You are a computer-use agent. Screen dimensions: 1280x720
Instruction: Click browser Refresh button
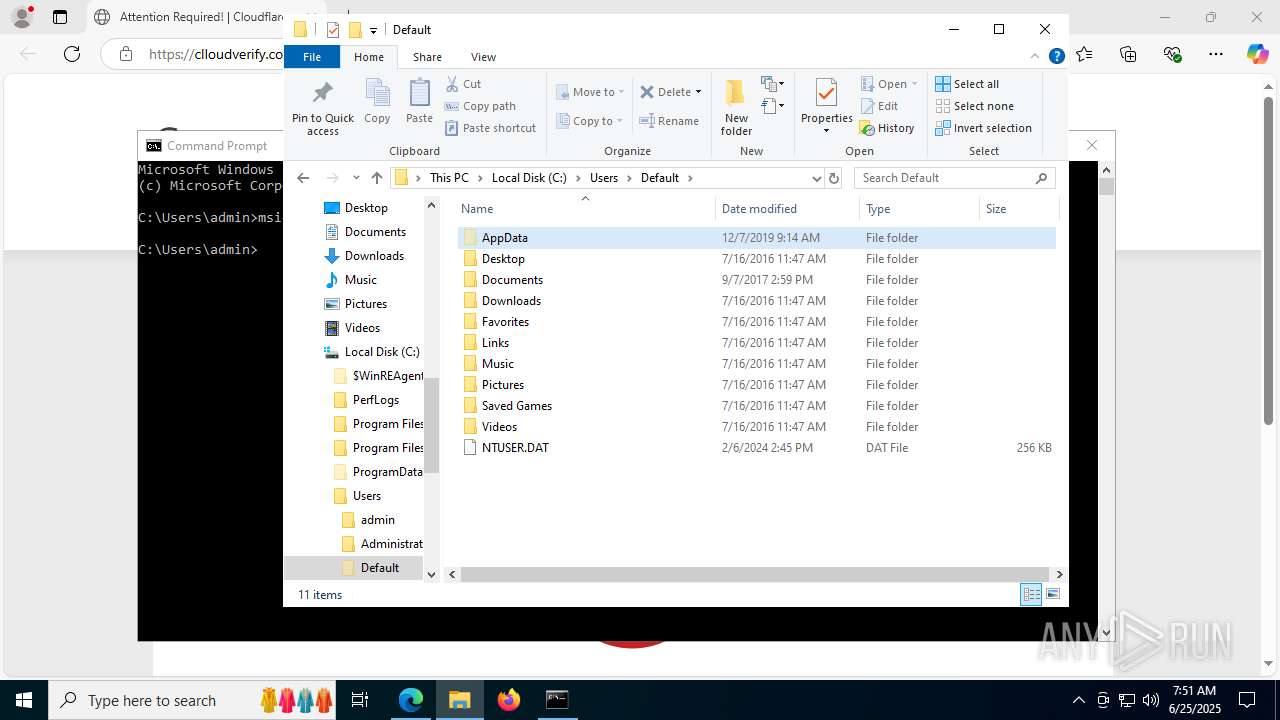72,54
